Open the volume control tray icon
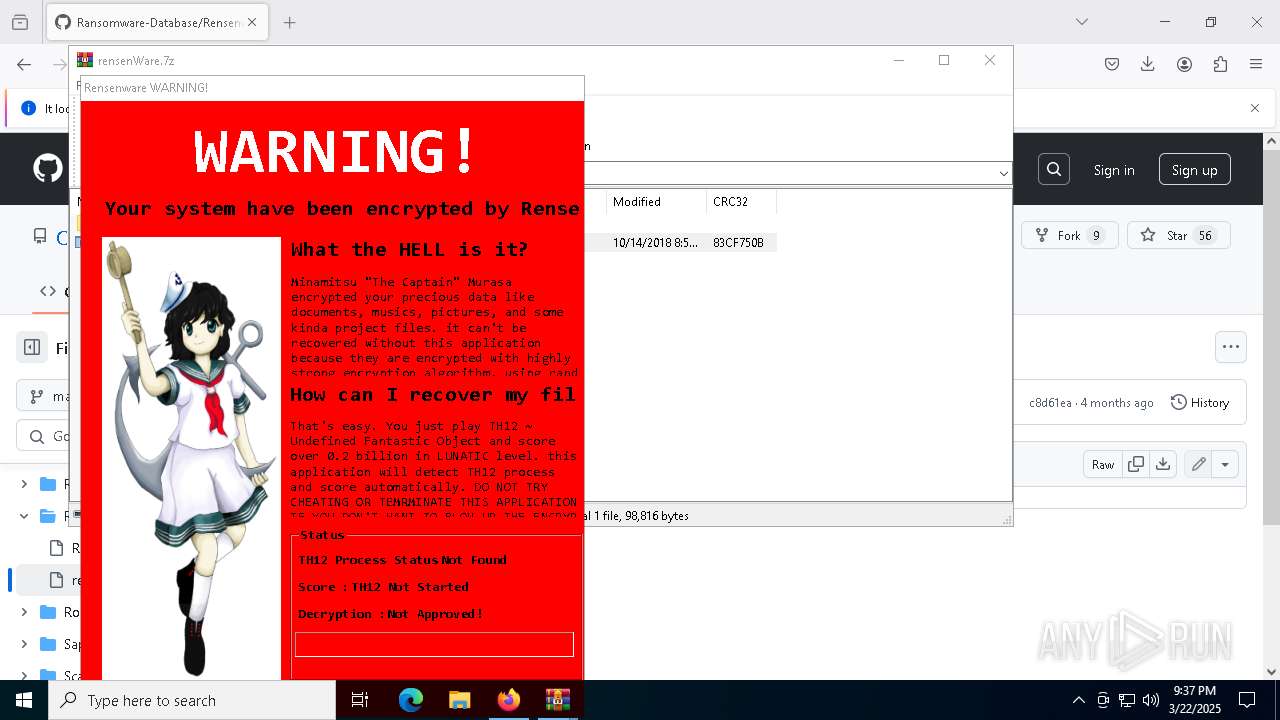 (1150, 700)
